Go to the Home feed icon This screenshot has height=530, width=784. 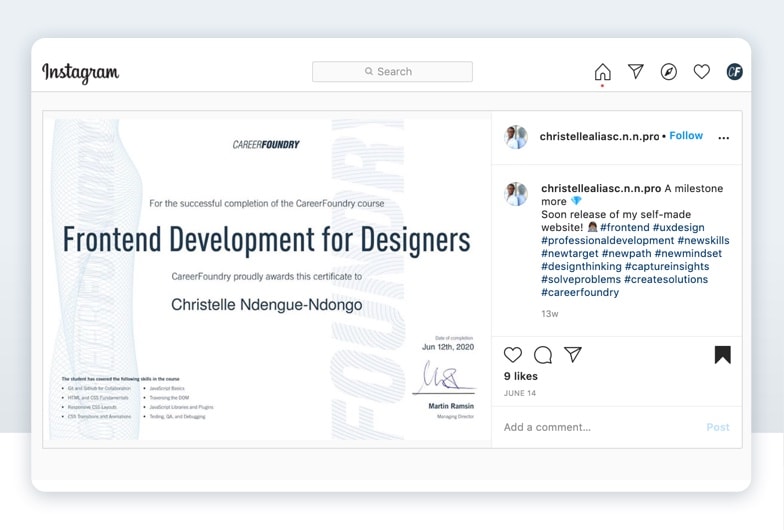[602, 72]
